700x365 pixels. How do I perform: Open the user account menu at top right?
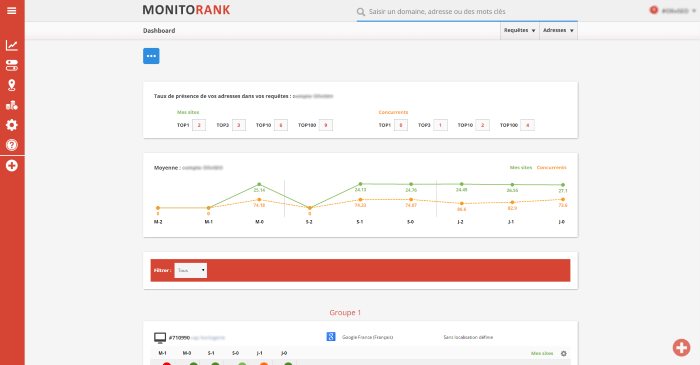(x=678, y=11)
